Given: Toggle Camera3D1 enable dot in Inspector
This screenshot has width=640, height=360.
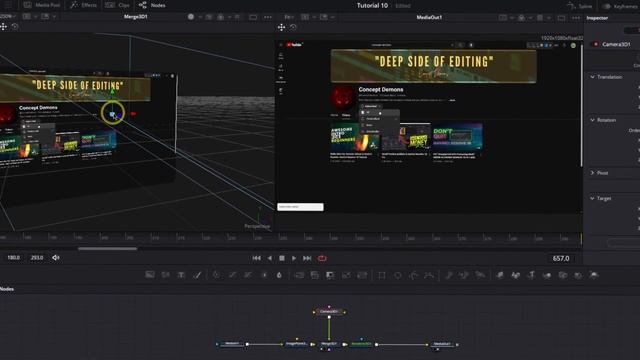Looking at the screenshot, I should 596,44.
